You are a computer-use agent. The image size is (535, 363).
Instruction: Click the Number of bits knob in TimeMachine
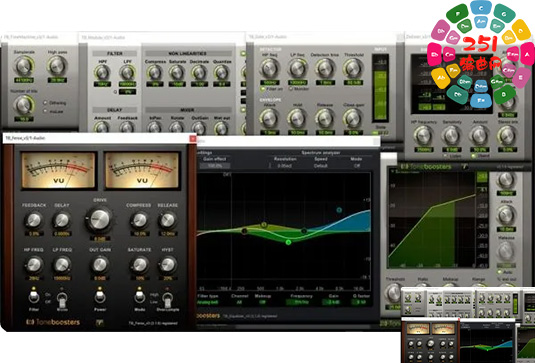pos(24,105)
